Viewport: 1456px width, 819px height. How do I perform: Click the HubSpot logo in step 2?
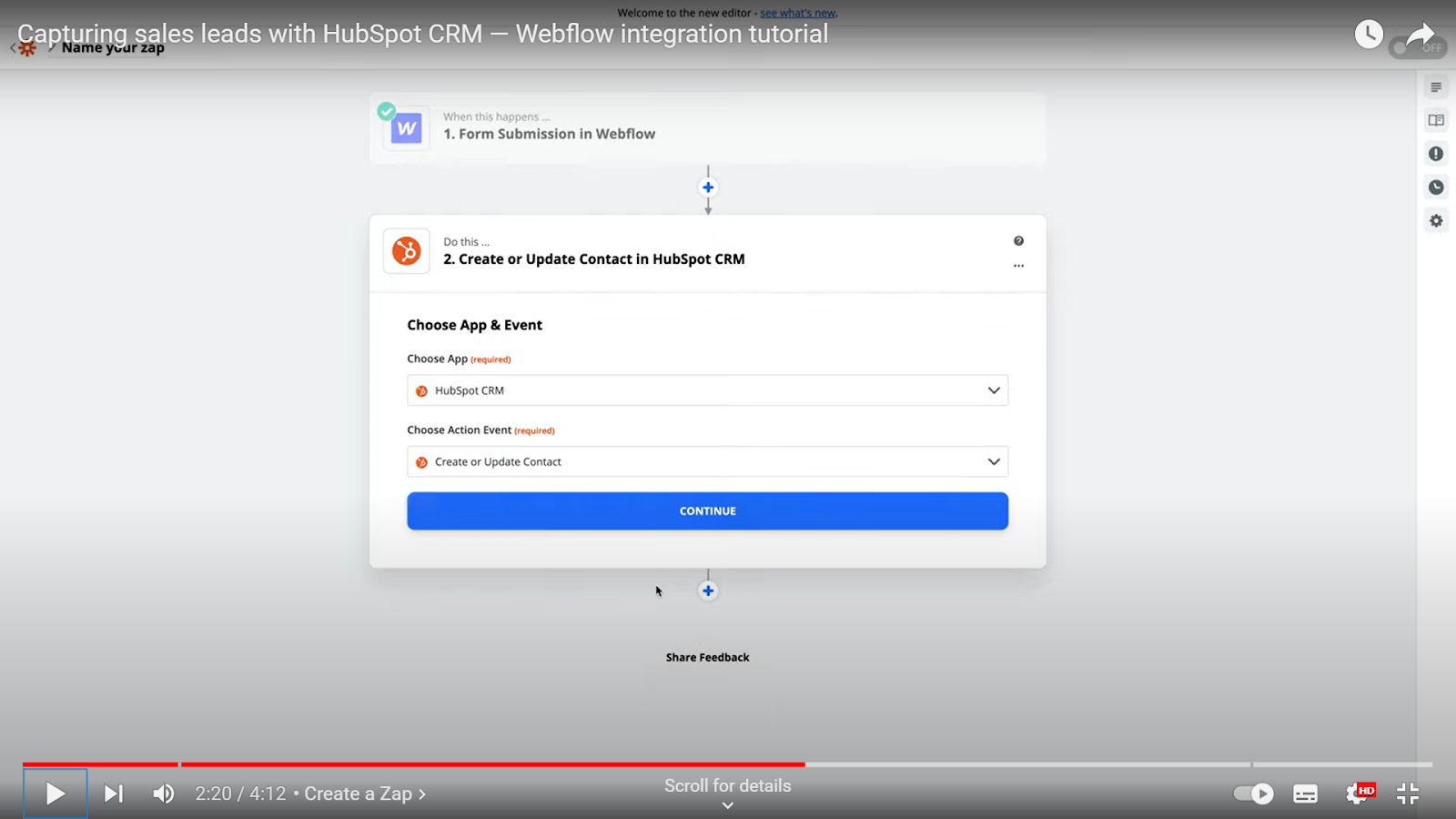coord(406,251)
